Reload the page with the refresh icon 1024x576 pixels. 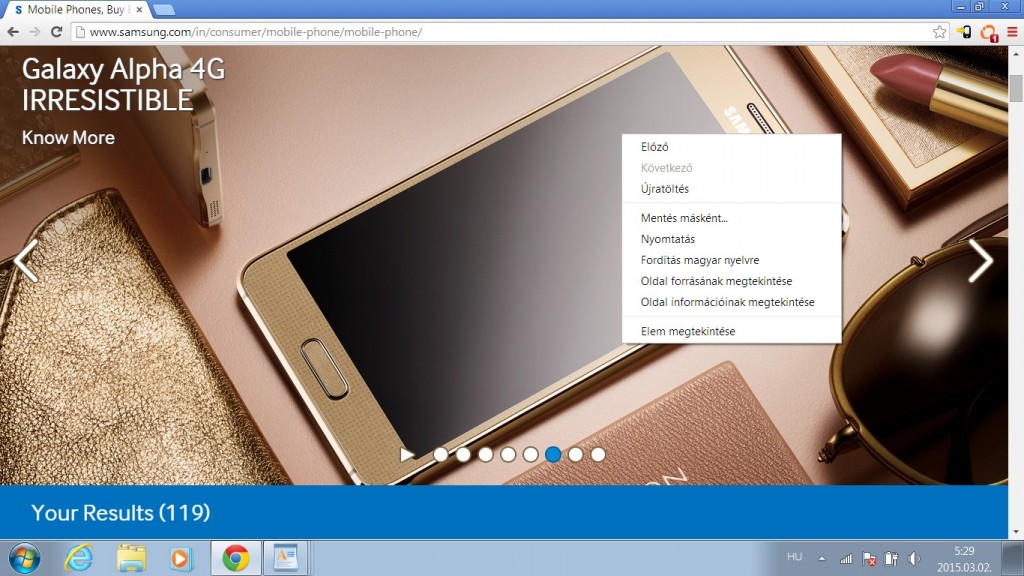[57, 32]
